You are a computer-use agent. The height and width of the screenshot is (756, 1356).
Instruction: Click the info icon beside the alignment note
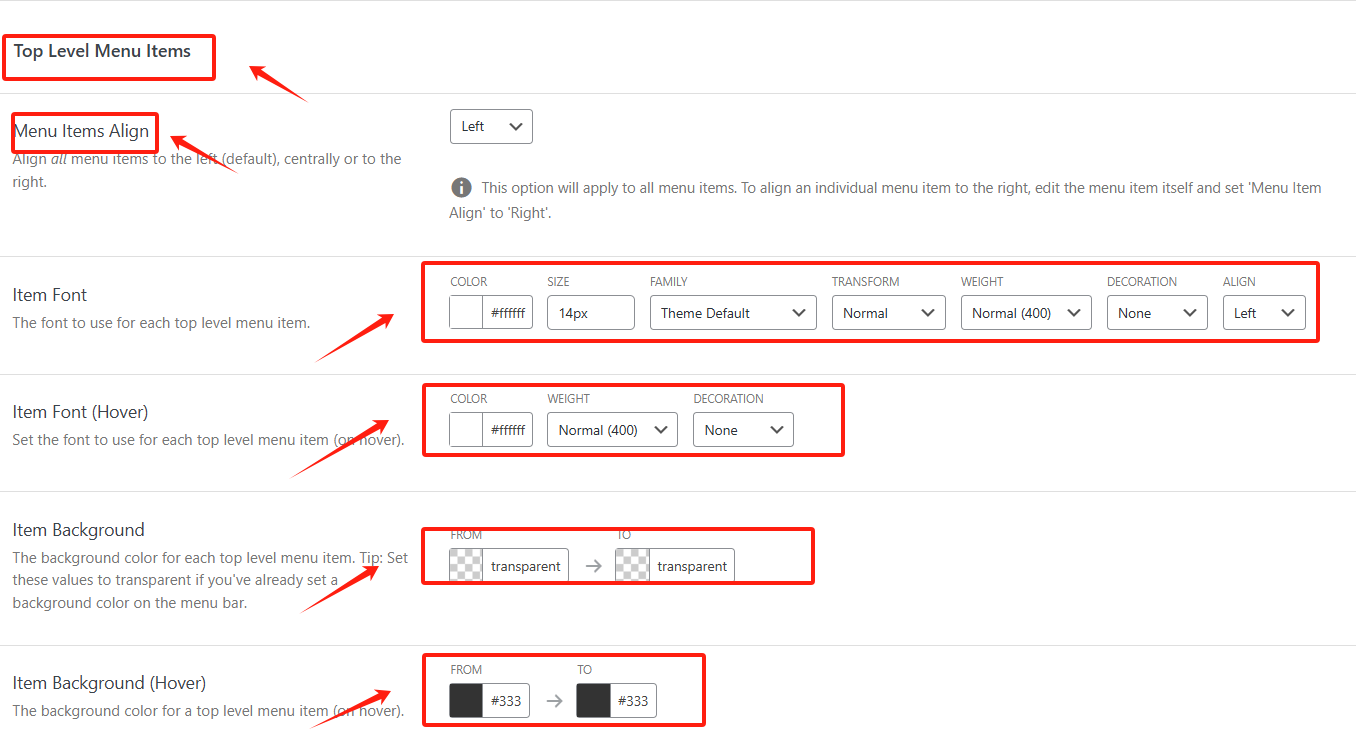pyautogui.click(x=461, y=188)
